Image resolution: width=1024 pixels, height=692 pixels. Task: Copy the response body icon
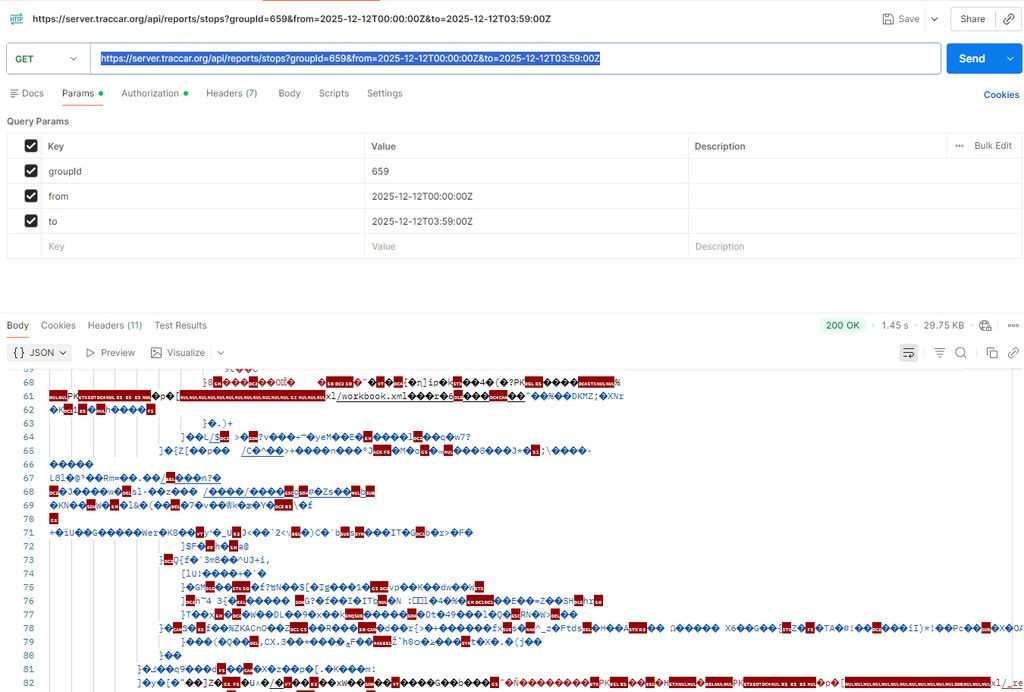click(x=992, y=353)
